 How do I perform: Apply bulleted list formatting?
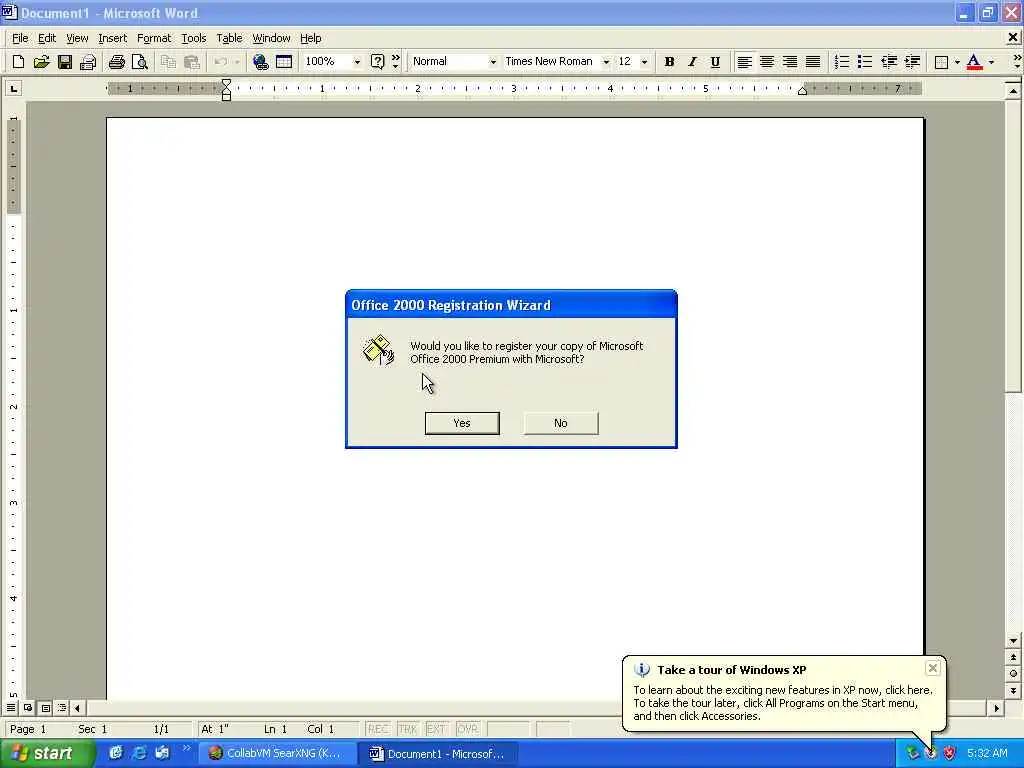(865, 62)
